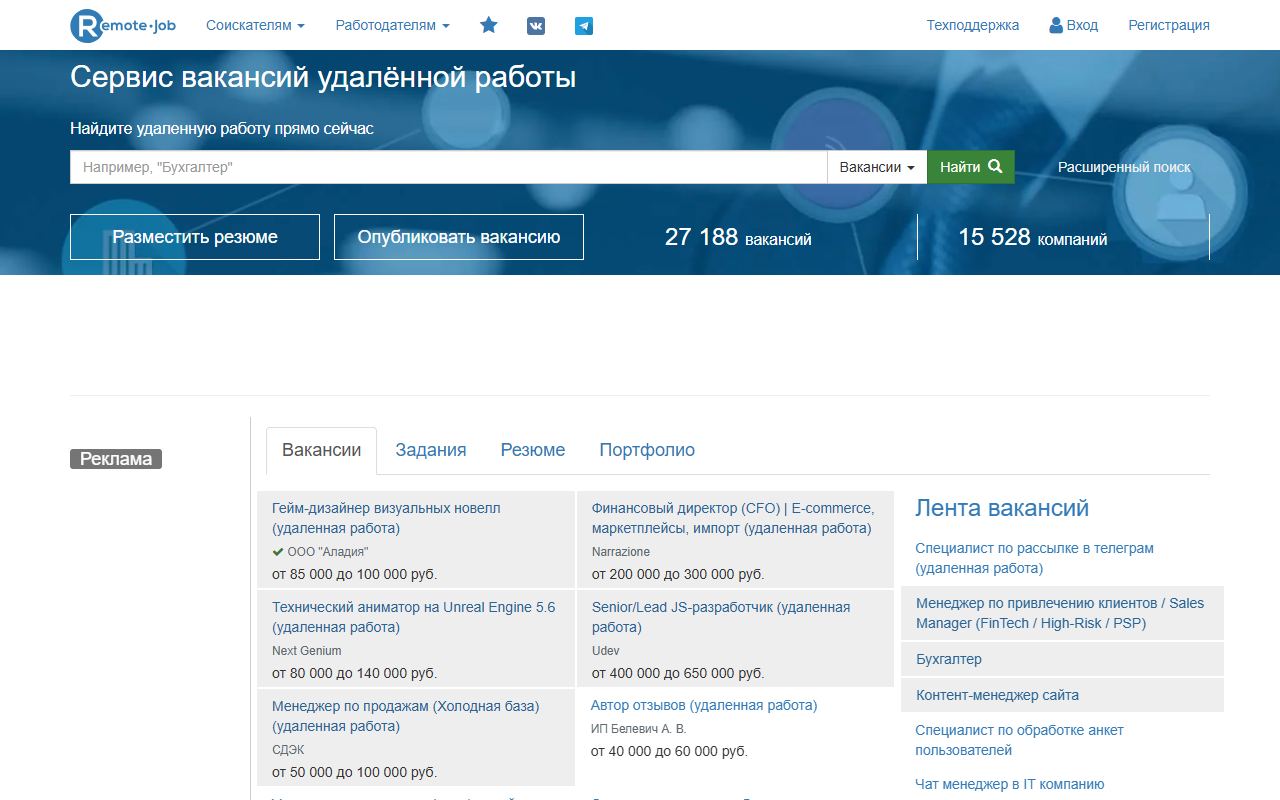Click company name Narrazione
The height and width of the screenshot is (800, 1280).
pyautogui.click(x=621, y=552)
